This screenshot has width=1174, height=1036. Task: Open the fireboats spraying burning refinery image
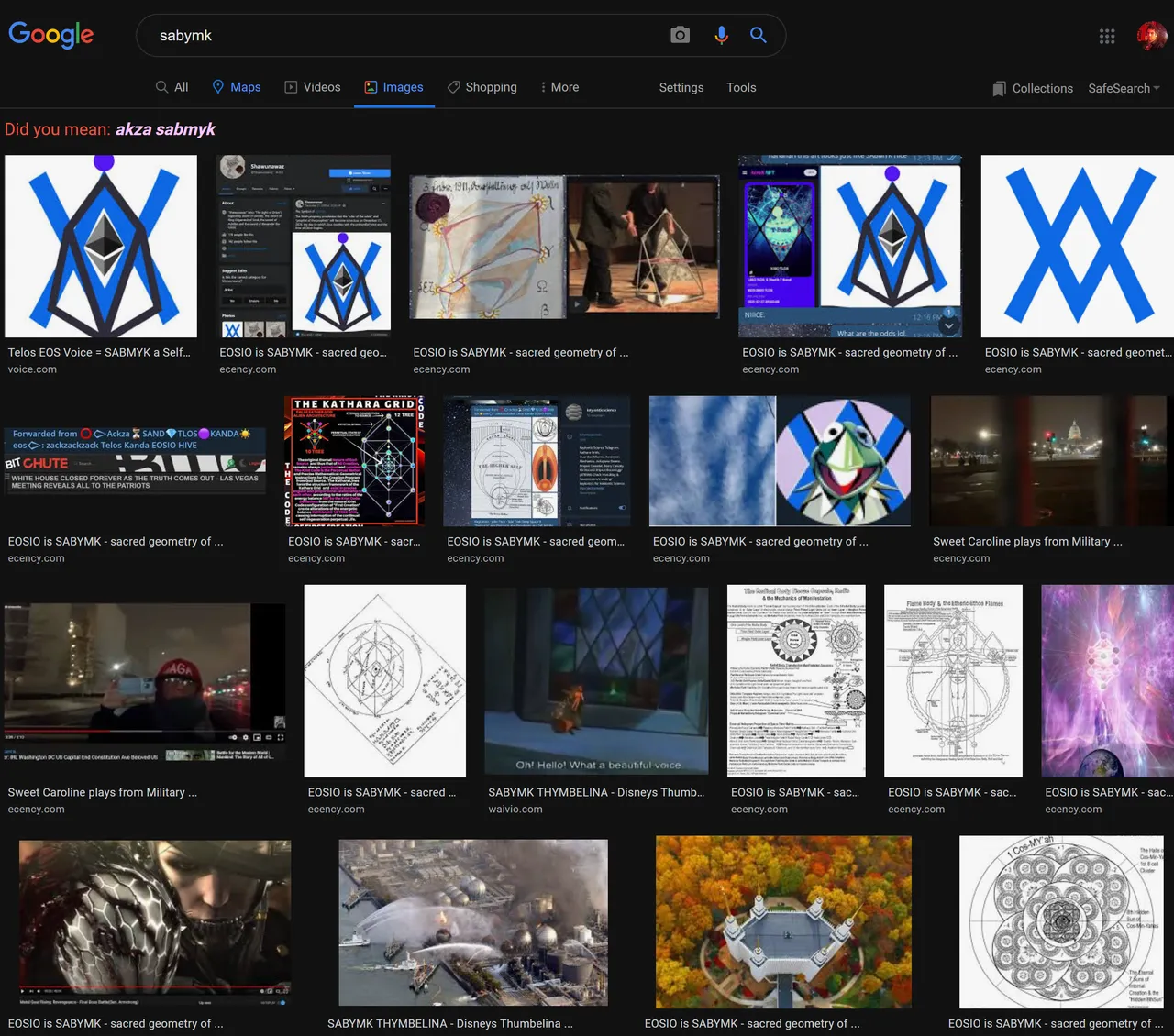(473, 921)
